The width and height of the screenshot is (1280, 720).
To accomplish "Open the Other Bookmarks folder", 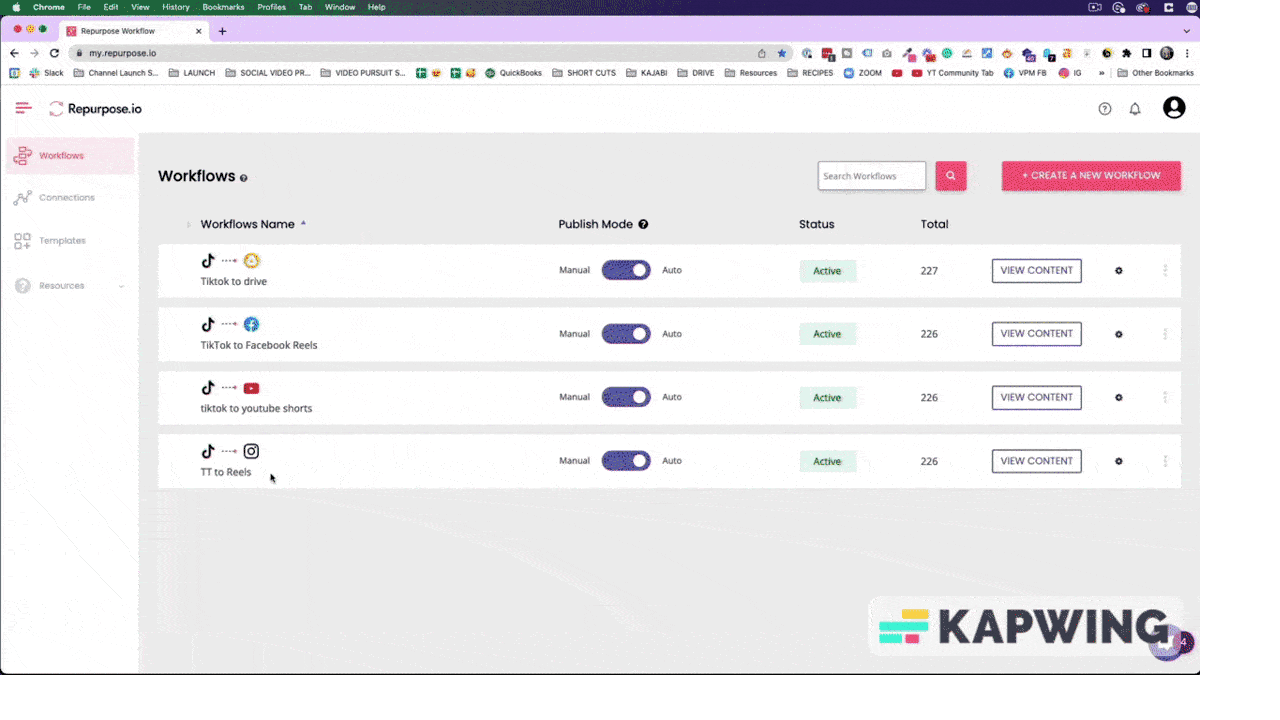I will pyautogui.click(x=1155, y=73).
